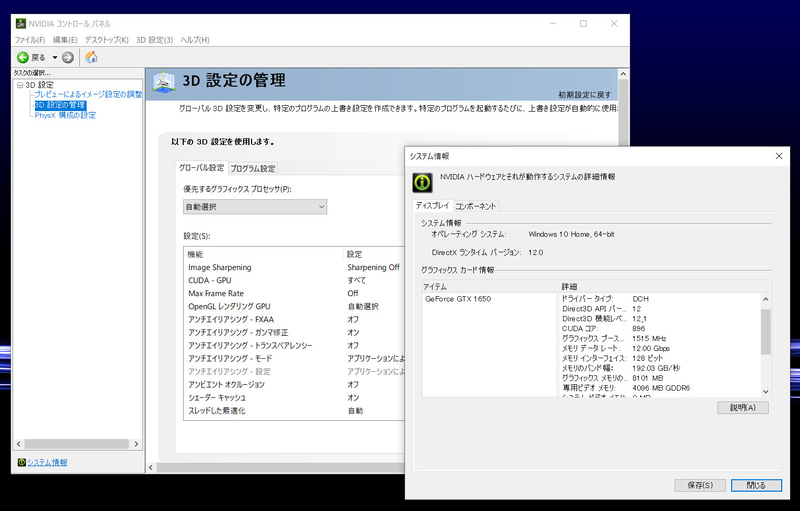Click the small icon beside システム情報 link
This screenshot has height=511, width=800.
21,462
